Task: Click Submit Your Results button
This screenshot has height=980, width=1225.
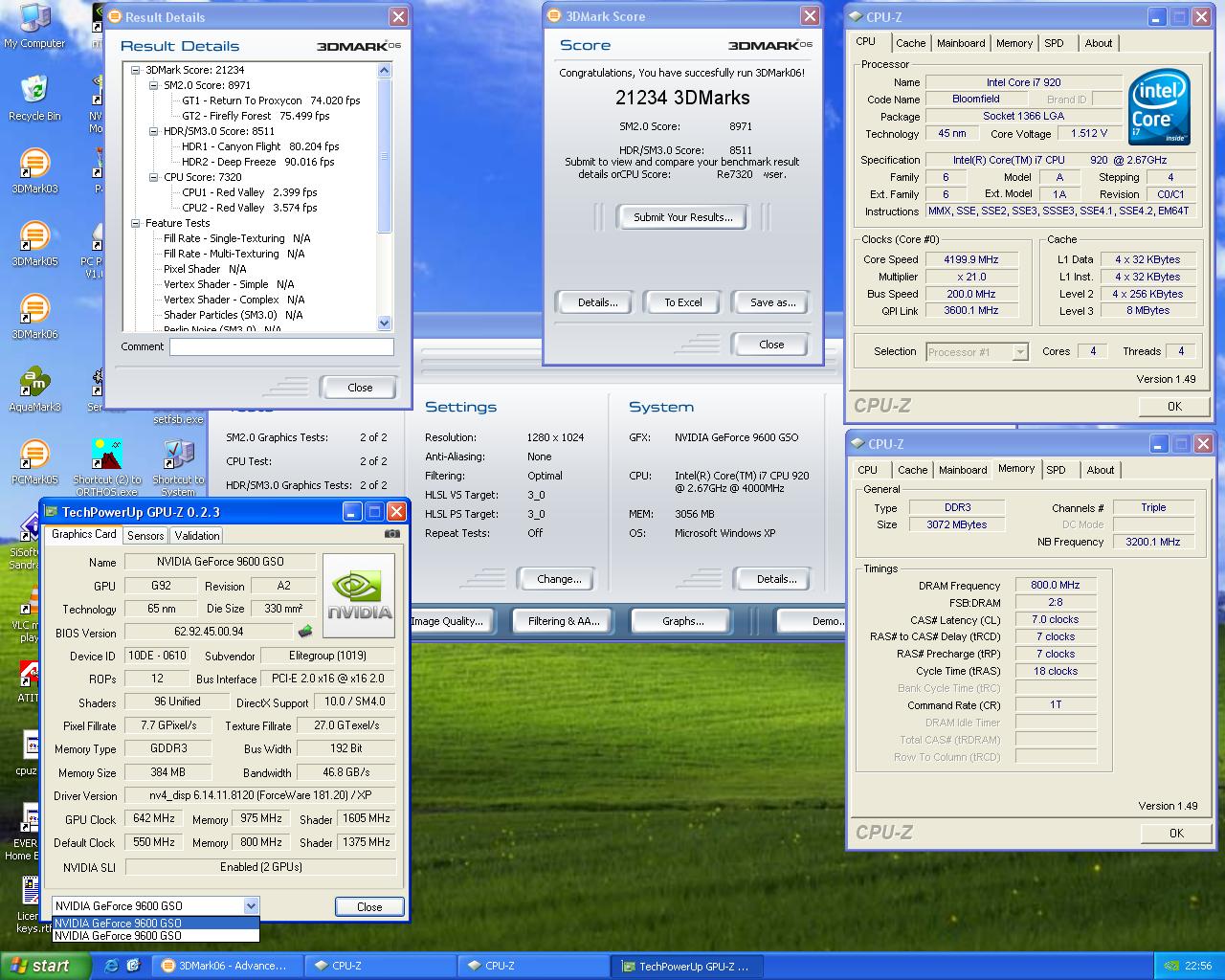Action: pyautogui.click(x=682, y=217)
